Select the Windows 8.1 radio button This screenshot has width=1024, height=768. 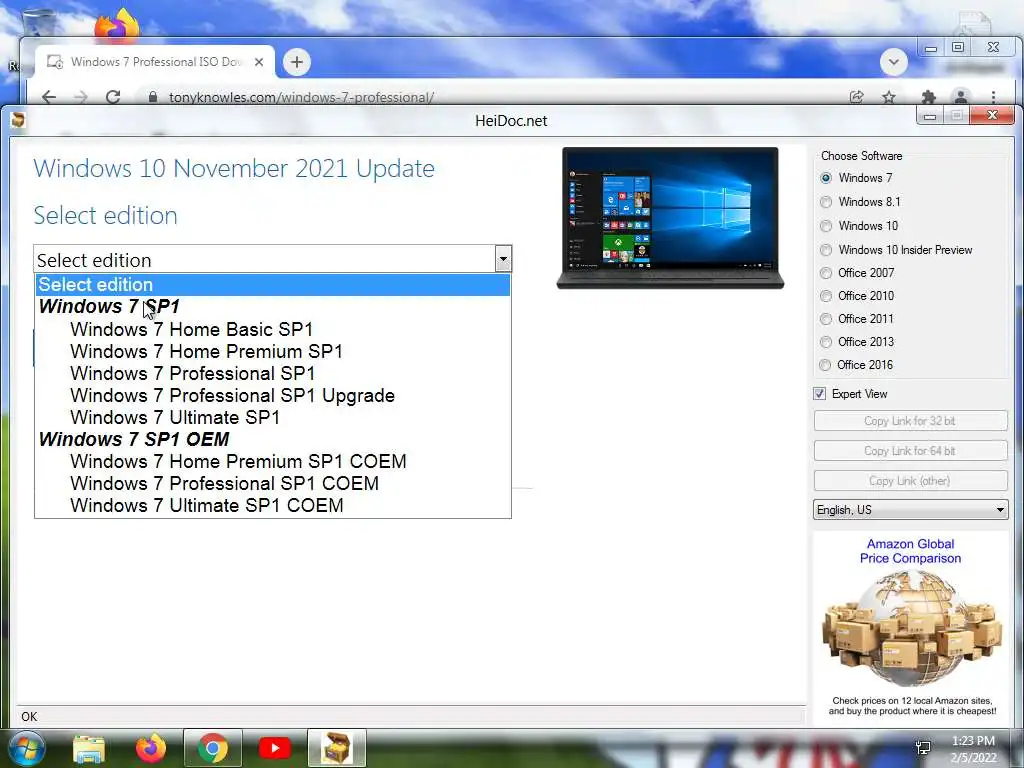point(826,202)
